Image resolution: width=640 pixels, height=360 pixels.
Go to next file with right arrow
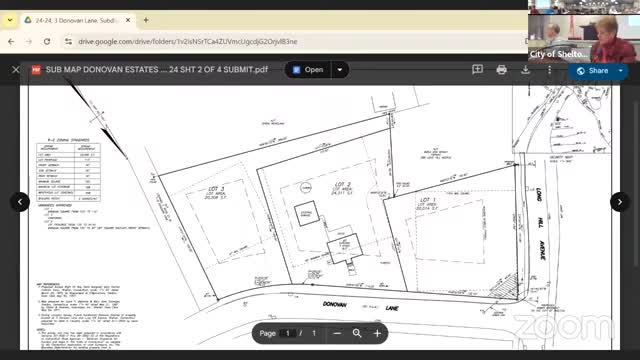click(x=620, y=202)
